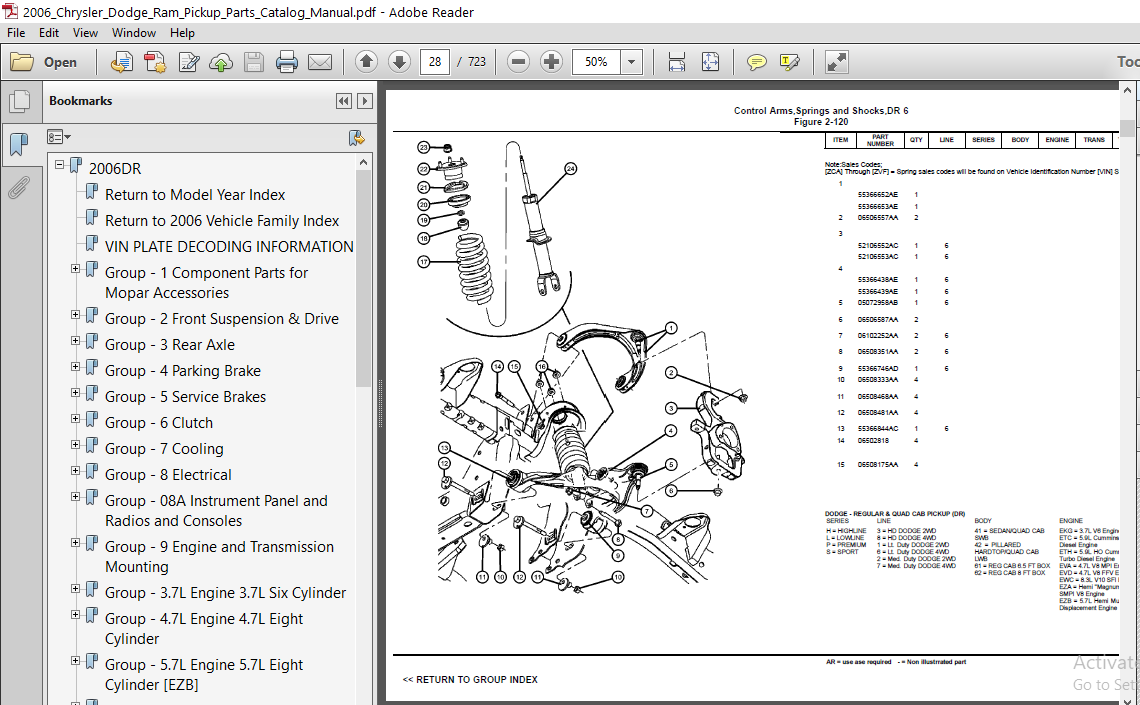Image resolution: width=1140 pixels, height=705 pixels.
Task: Expand Group - 3.7L Engine bookmark
Action: pyautogui.click(x=76, y=589)
